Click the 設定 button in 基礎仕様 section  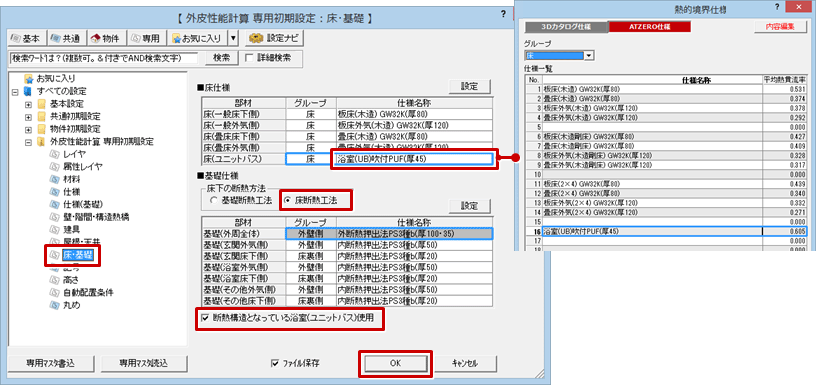point(469,206)
